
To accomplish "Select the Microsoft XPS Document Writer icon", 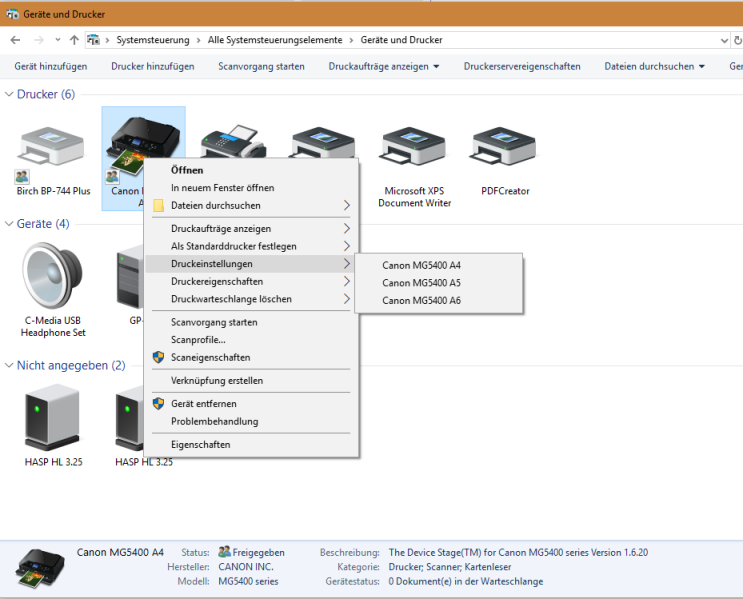I will (414, 146).
